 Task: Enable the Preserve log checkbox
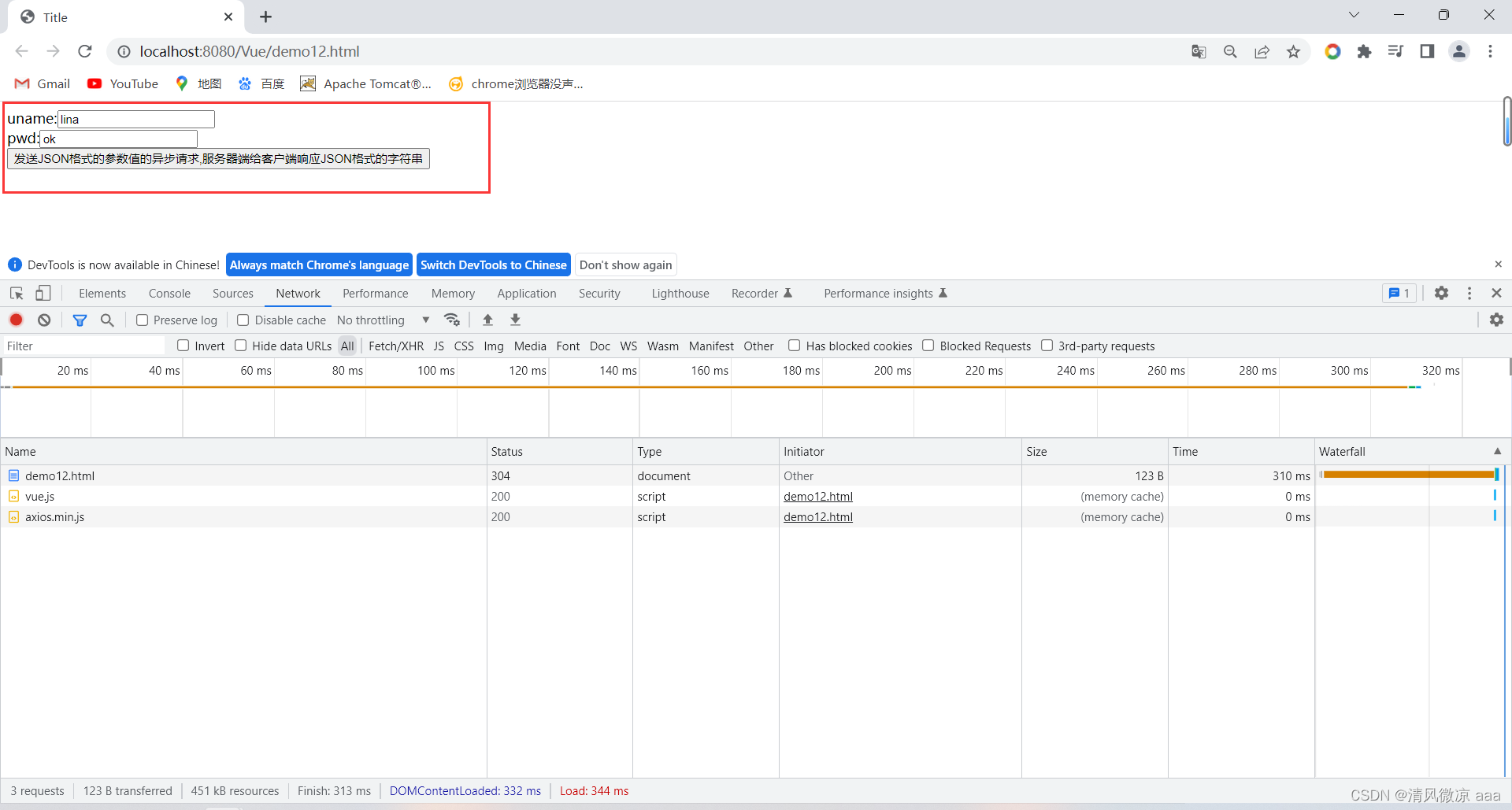(142, 320)
